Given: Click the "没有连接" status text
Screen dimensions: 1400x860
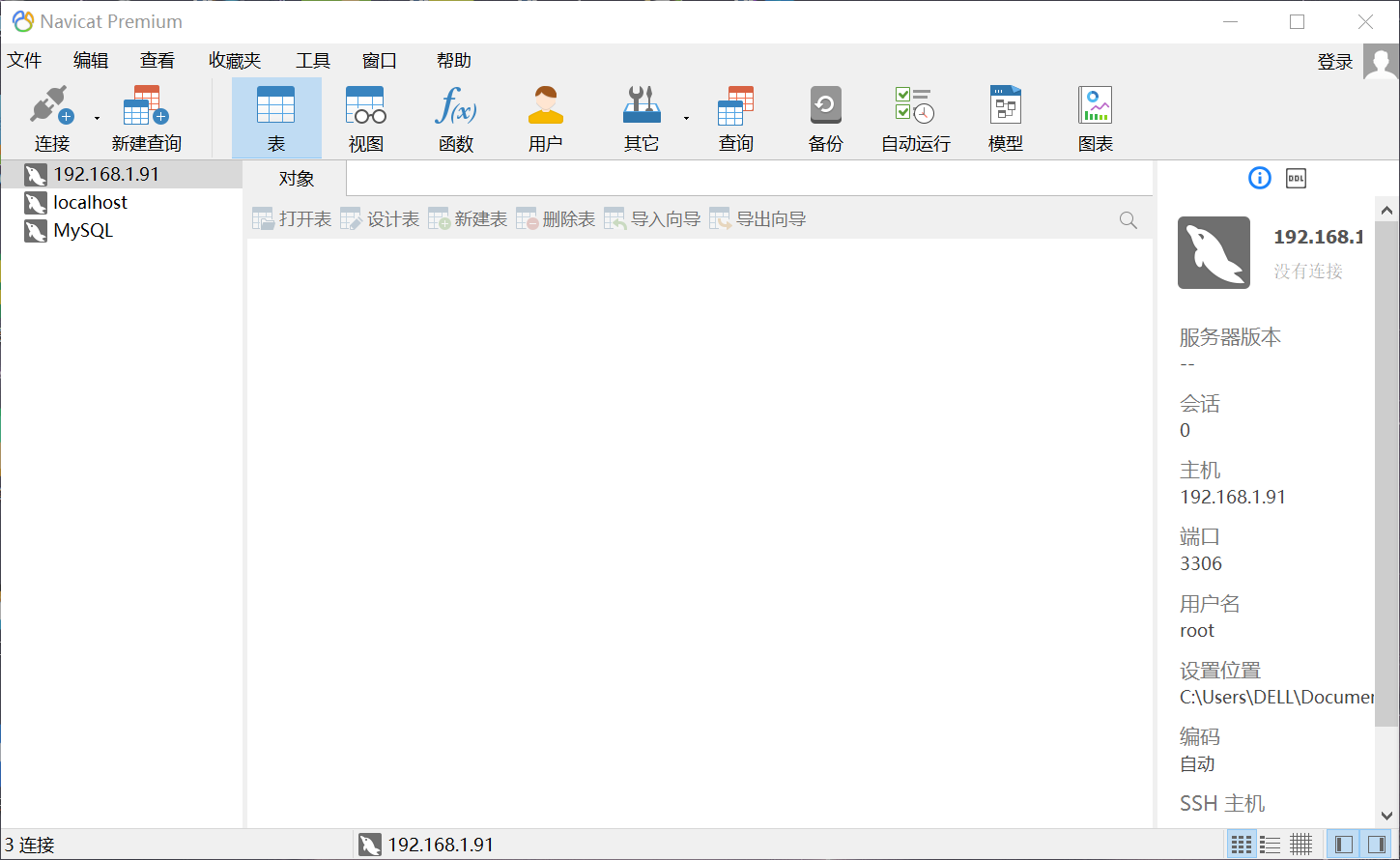Looking at the screenshot, I should click(x=1308, y=272).
